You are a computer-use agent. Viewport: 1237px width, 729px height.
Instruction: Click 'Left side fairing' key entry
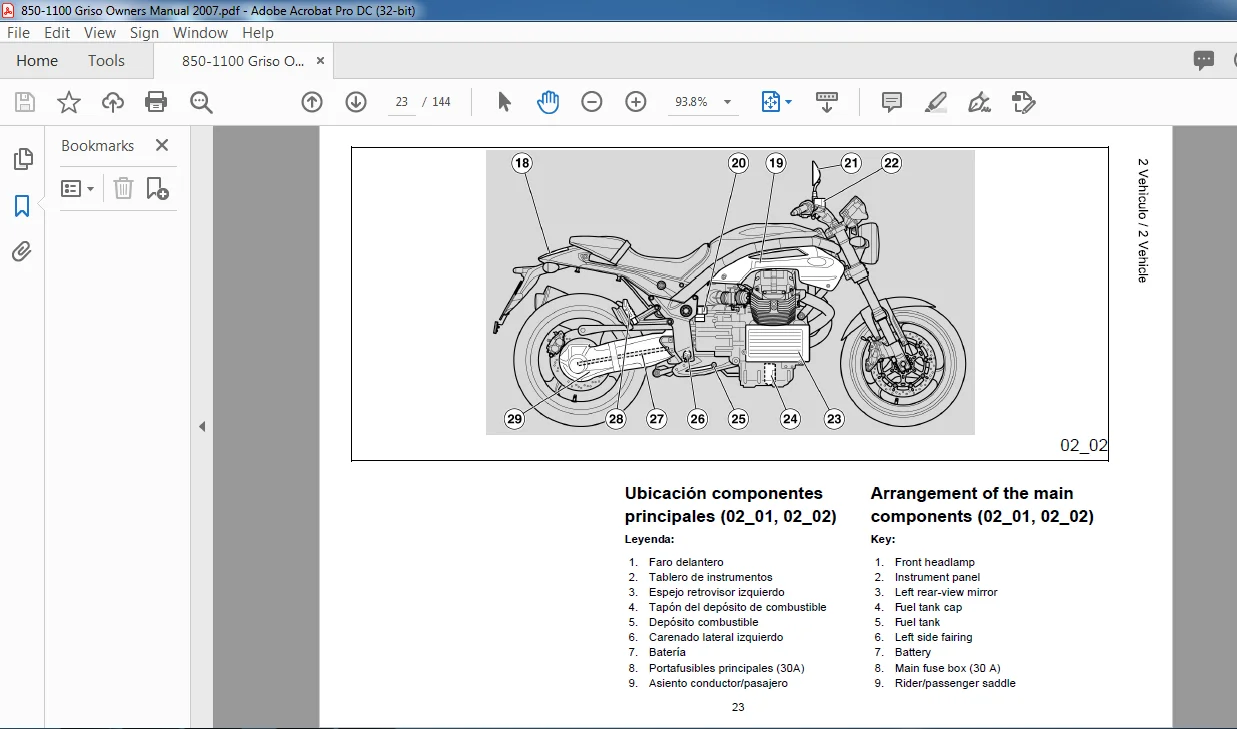933,637
